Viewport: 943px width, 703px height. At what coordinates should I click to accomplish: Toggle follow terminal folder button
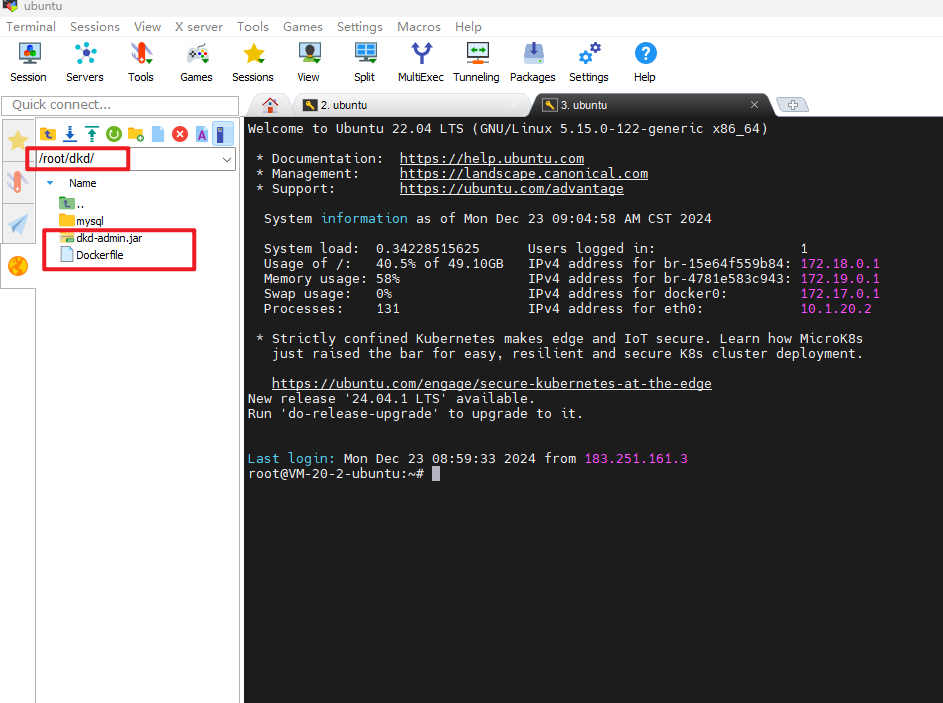point(223,134)
